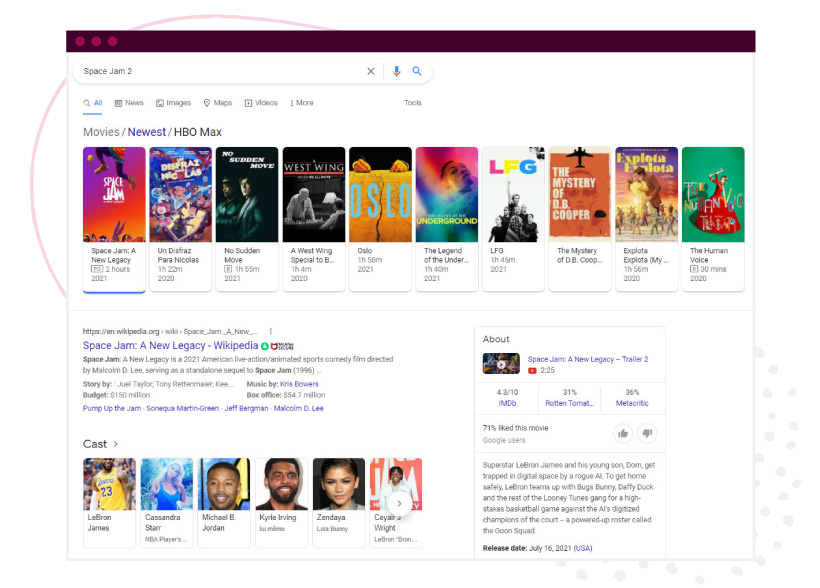Open the Trailer 2 title link
Screen dimensions: 820x588
click(x=588, y=359)
